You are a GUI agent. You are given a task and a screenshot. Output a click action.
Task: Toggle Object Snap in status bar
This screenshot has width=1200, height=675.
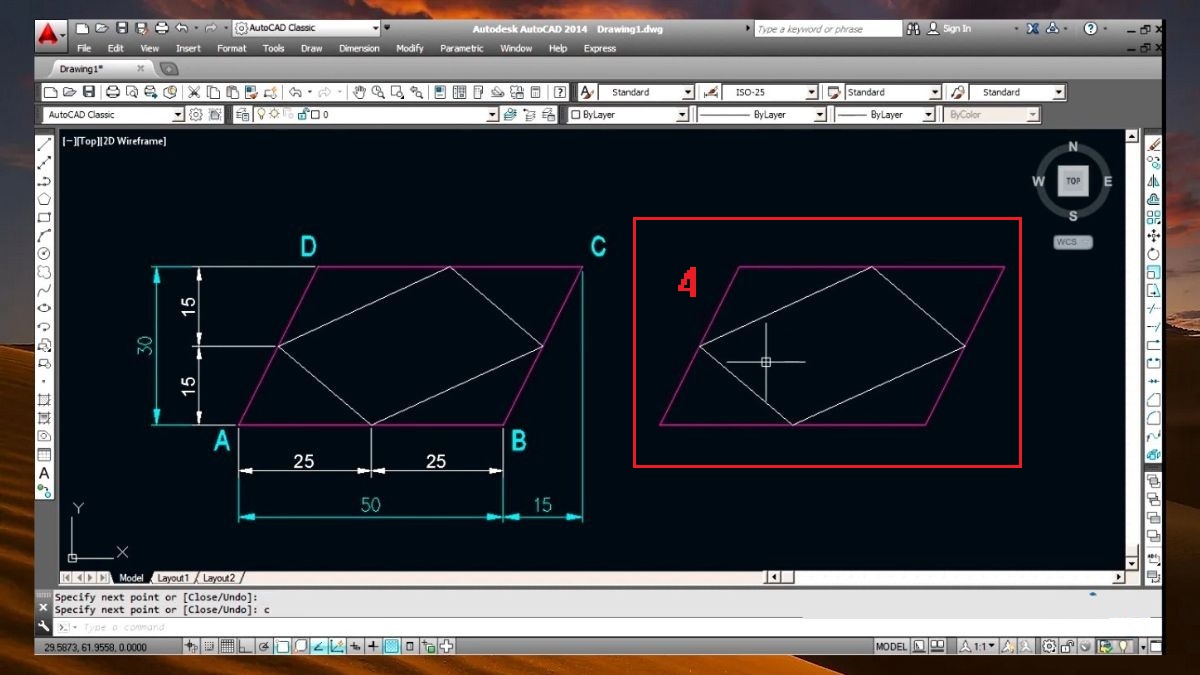coord(282,646)
